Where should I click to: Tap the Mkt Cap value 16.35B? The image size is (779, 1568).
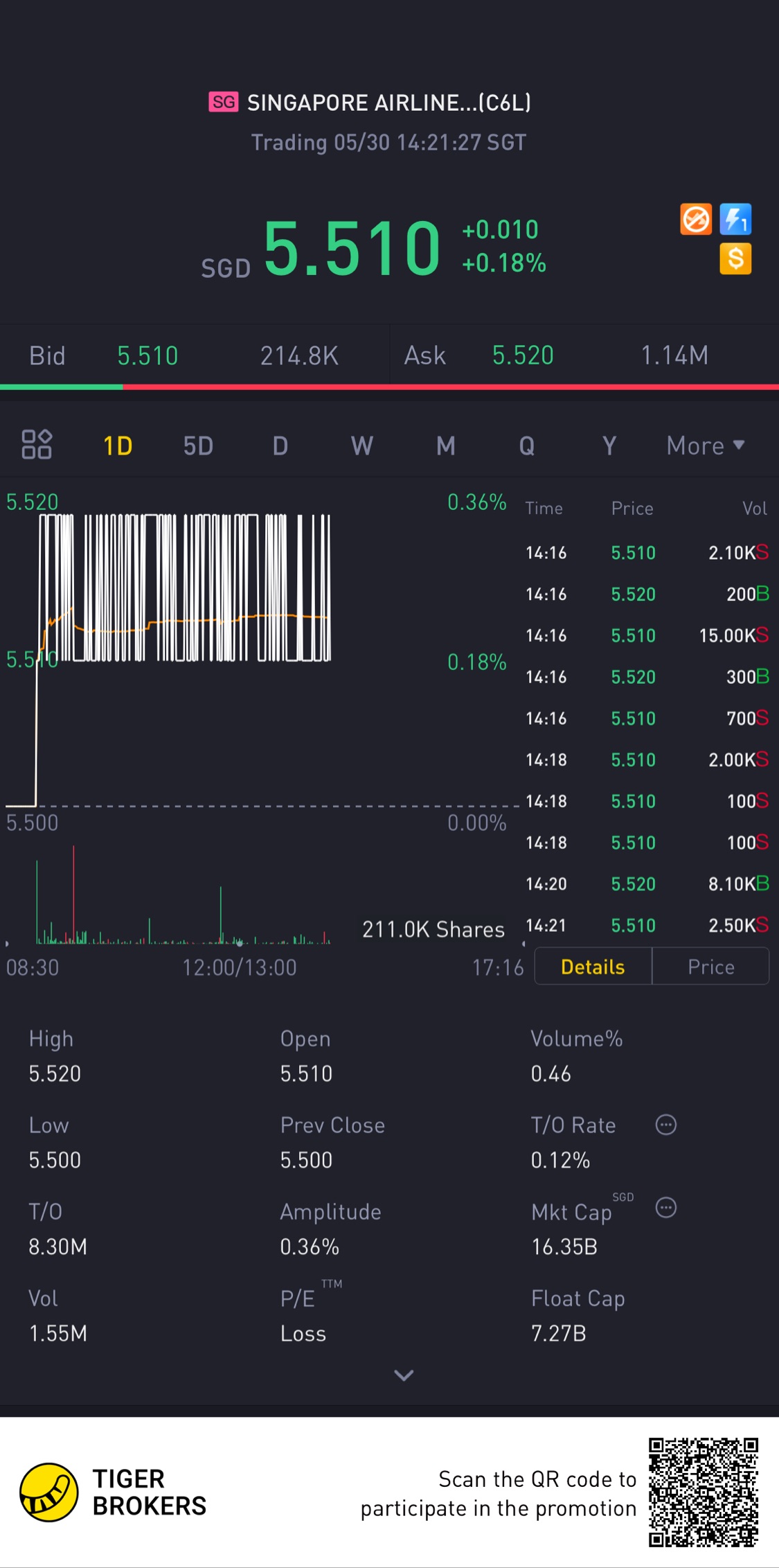pyautogui.click(x=564, y=1247)
